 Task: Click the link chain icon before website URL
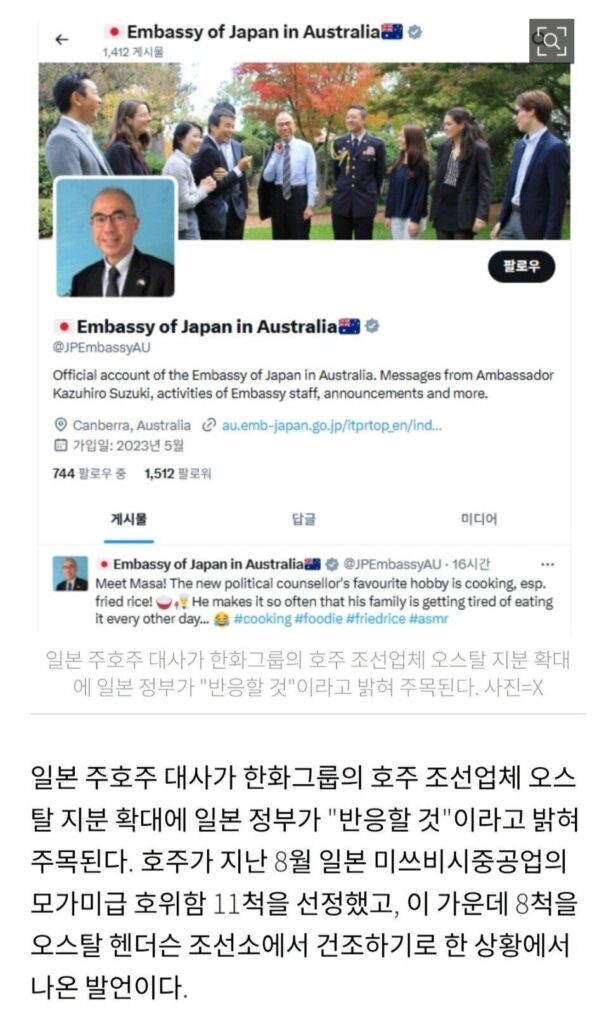pos(209,425)
